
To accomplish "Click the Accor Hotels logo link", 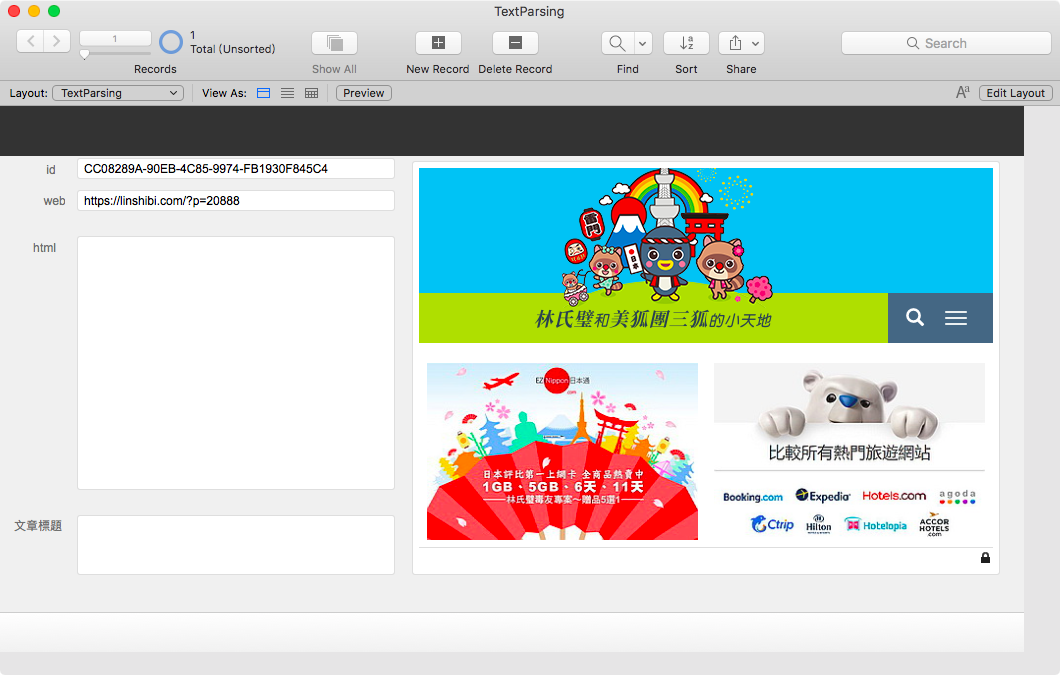I will (934, 524).
